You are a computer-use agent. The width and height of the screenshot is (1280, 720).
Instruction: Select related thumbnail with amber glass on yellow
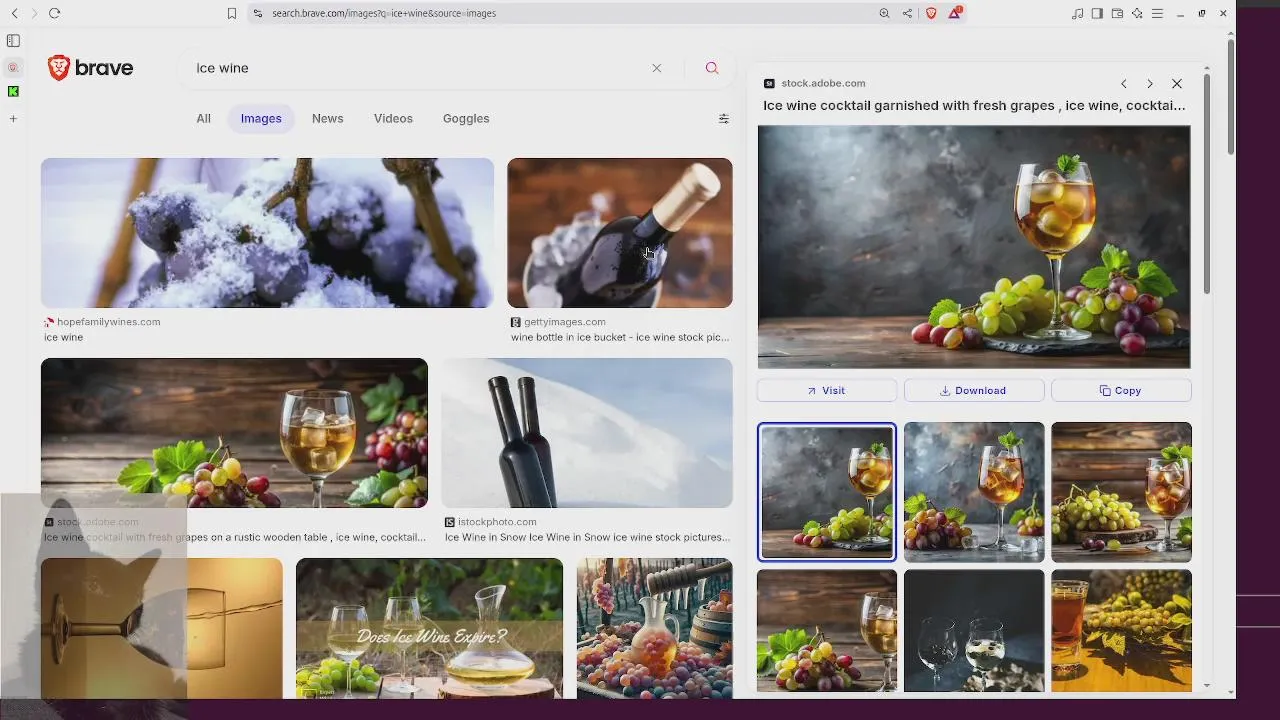pyautogui.click(x=1121, y=631)
